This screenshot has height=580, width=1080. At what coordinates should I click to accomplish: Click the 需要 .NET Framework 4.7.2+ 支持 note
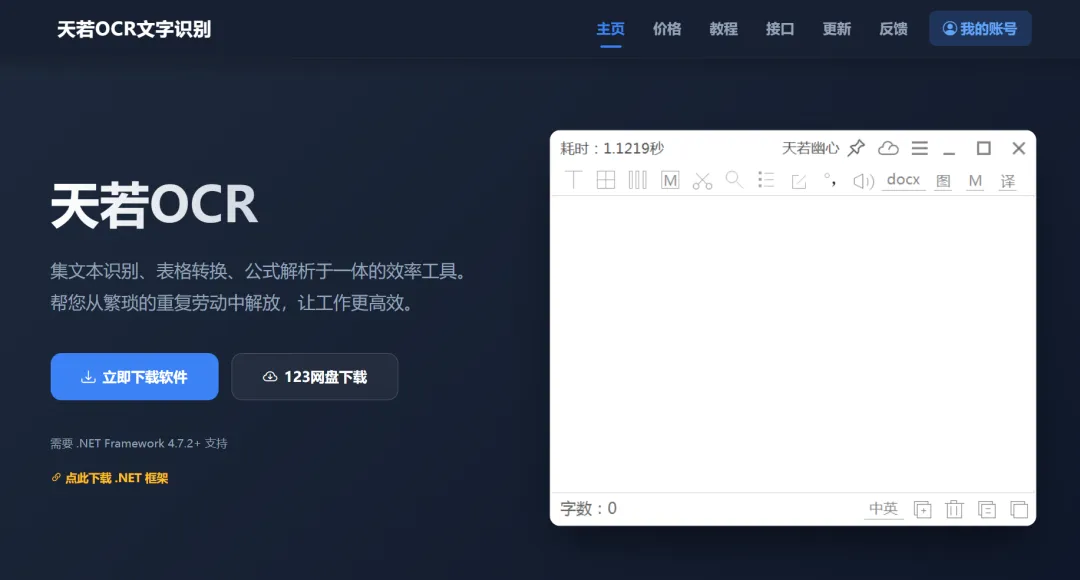[x=138, y=444]
